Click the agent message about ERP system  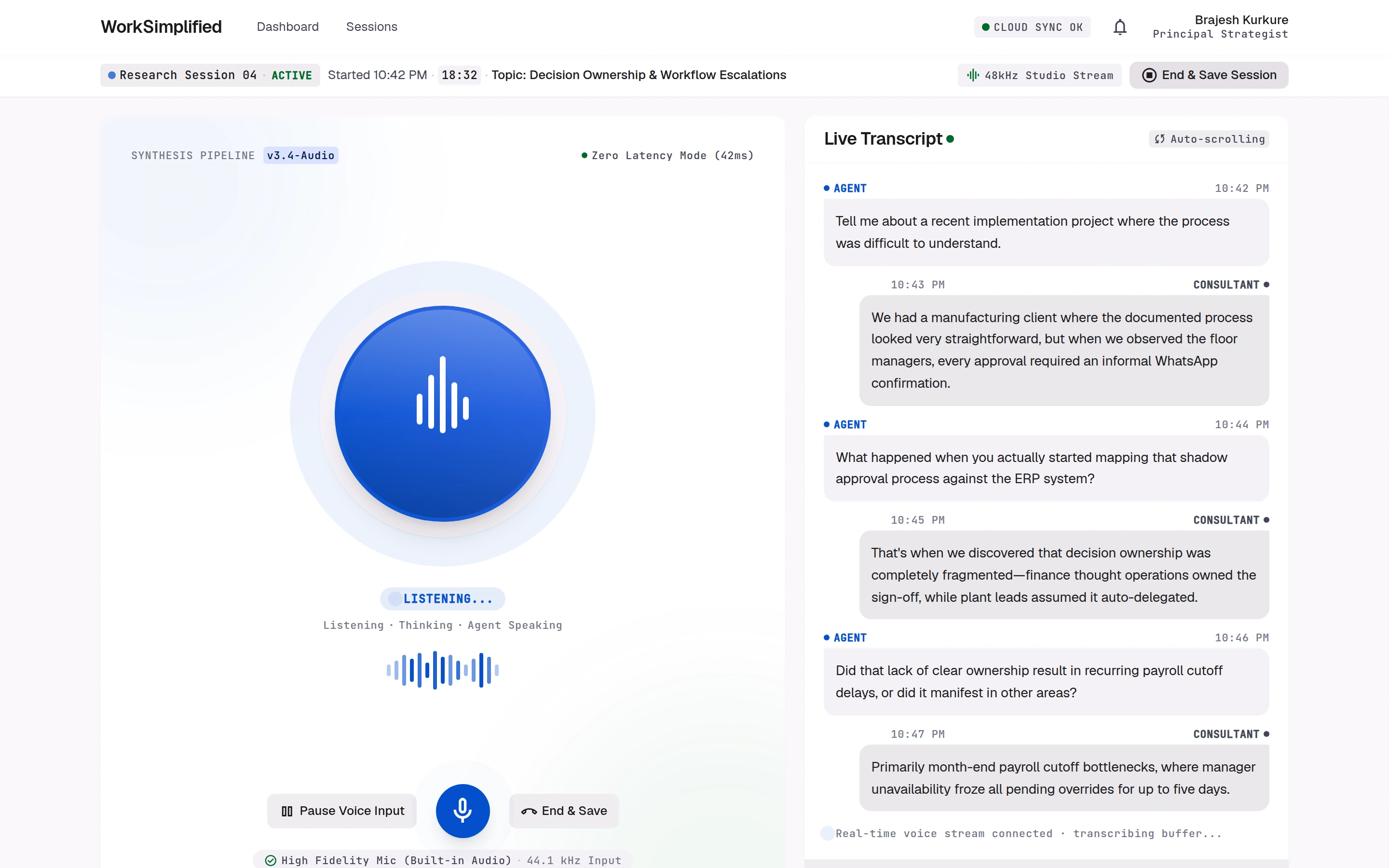click(1046, 468)
